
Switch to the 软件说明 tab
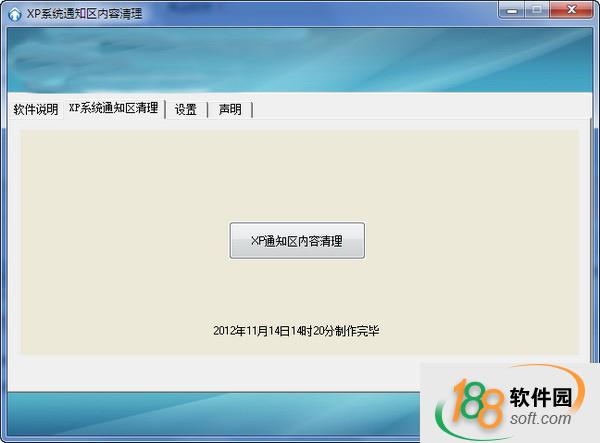[36, 109]
